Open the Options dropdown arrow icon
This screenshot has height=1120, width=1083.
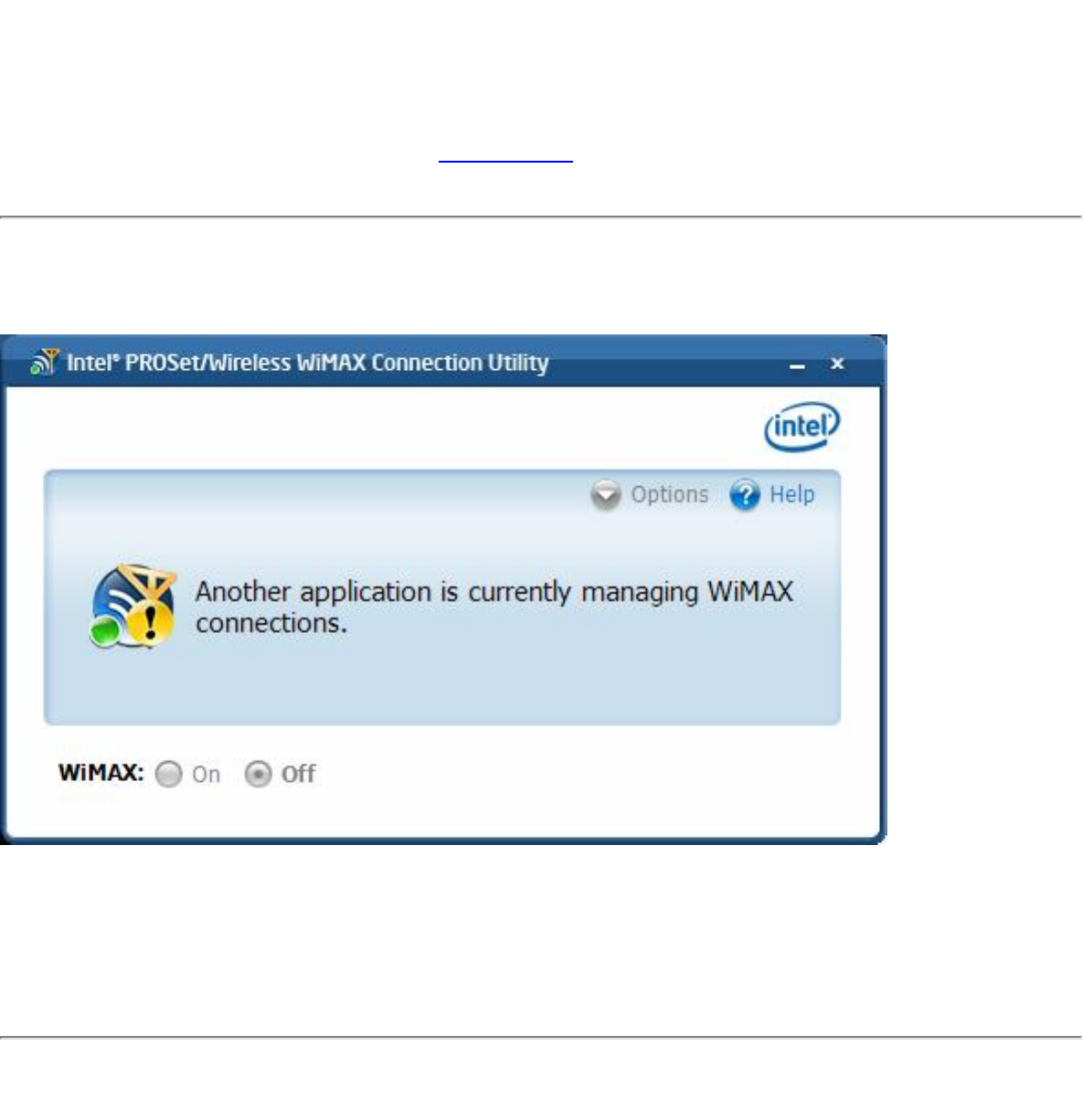[x=605, y=494]
